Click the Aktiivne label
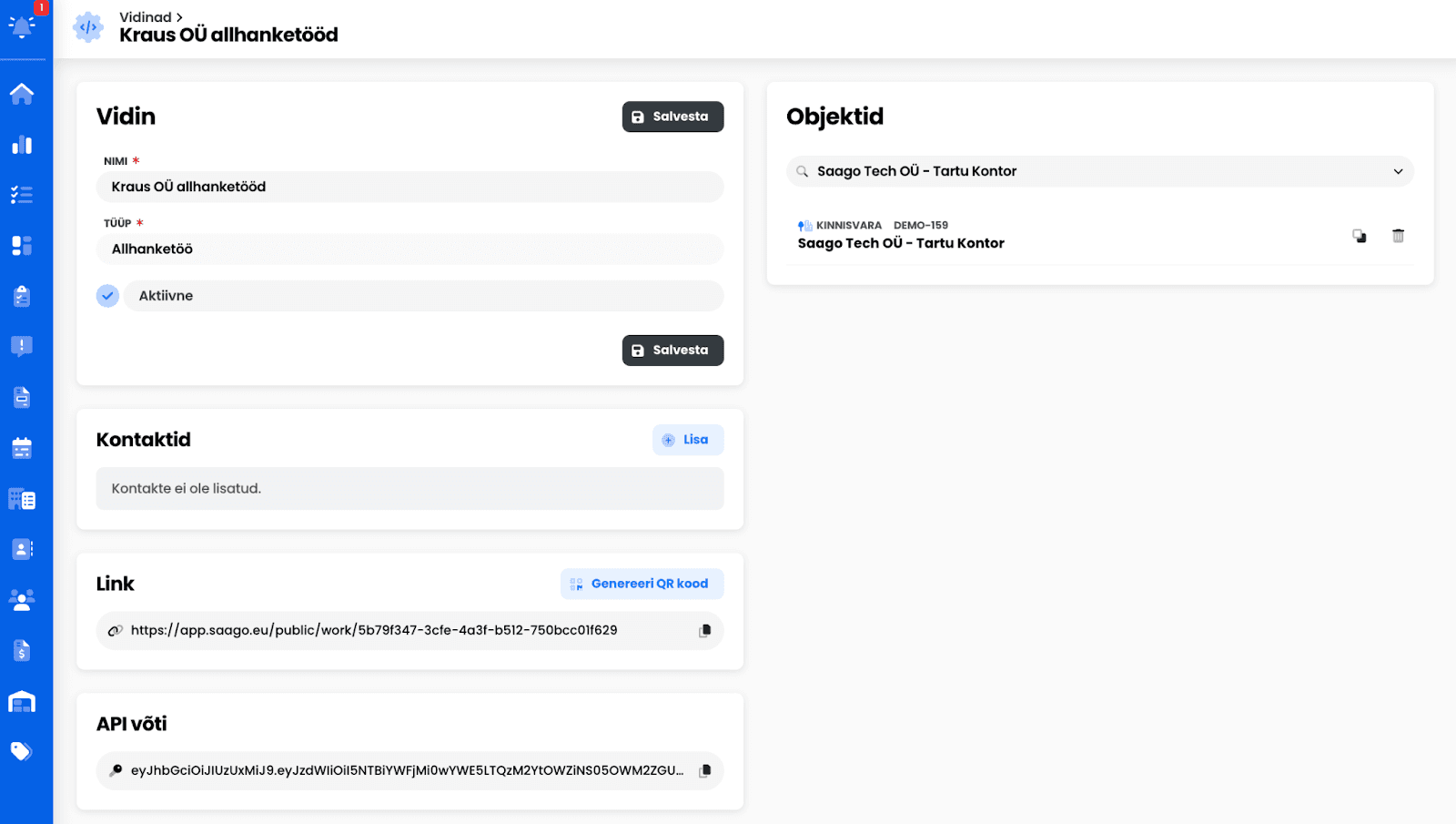 (166, 296)
